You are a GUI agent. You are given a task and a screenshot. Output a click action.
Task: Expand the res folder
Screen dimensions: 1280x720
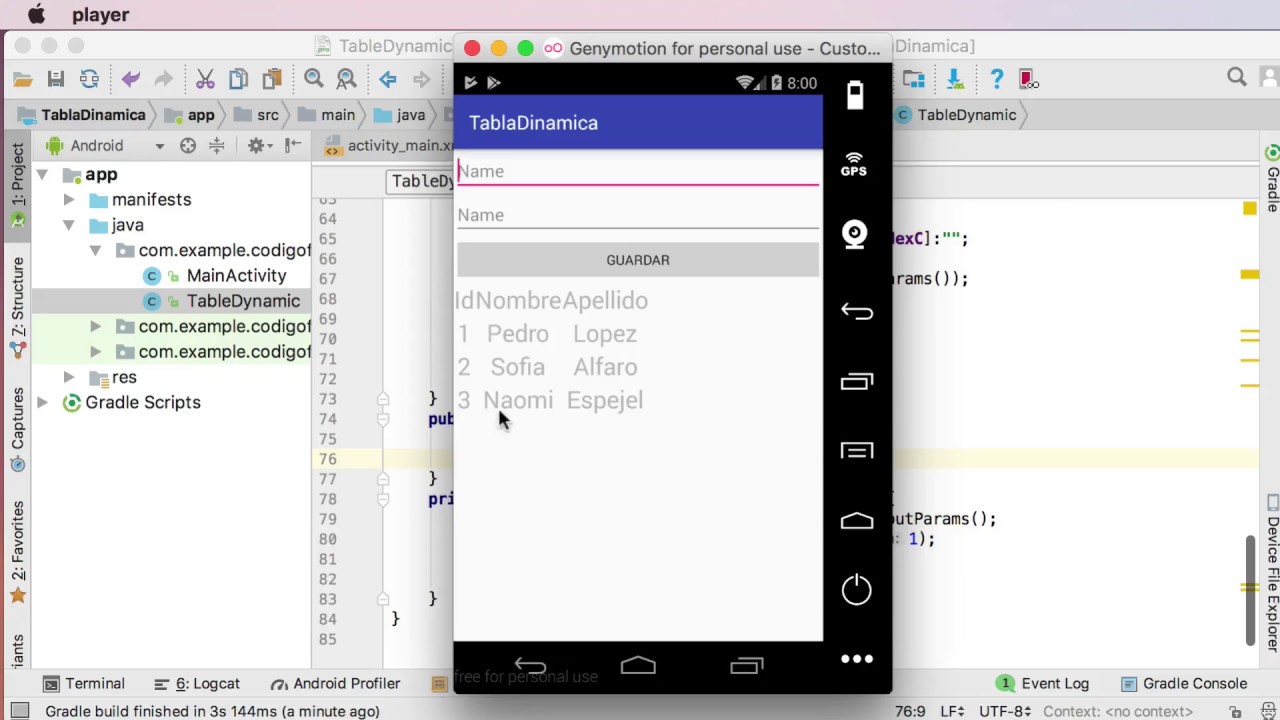[x=68, y=377]
